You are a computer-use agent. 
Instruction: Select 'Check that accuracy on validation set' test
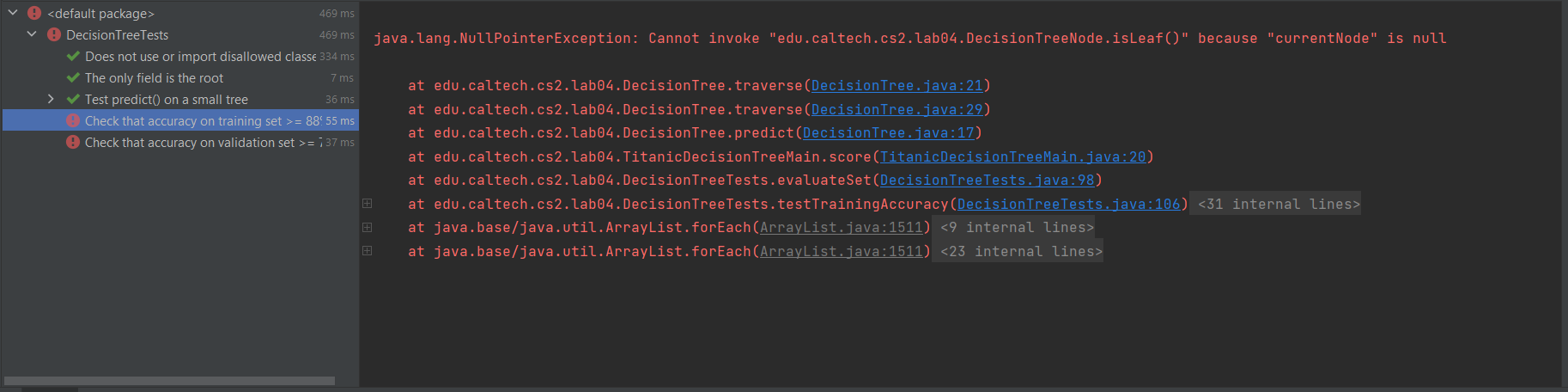click(198, 143)
